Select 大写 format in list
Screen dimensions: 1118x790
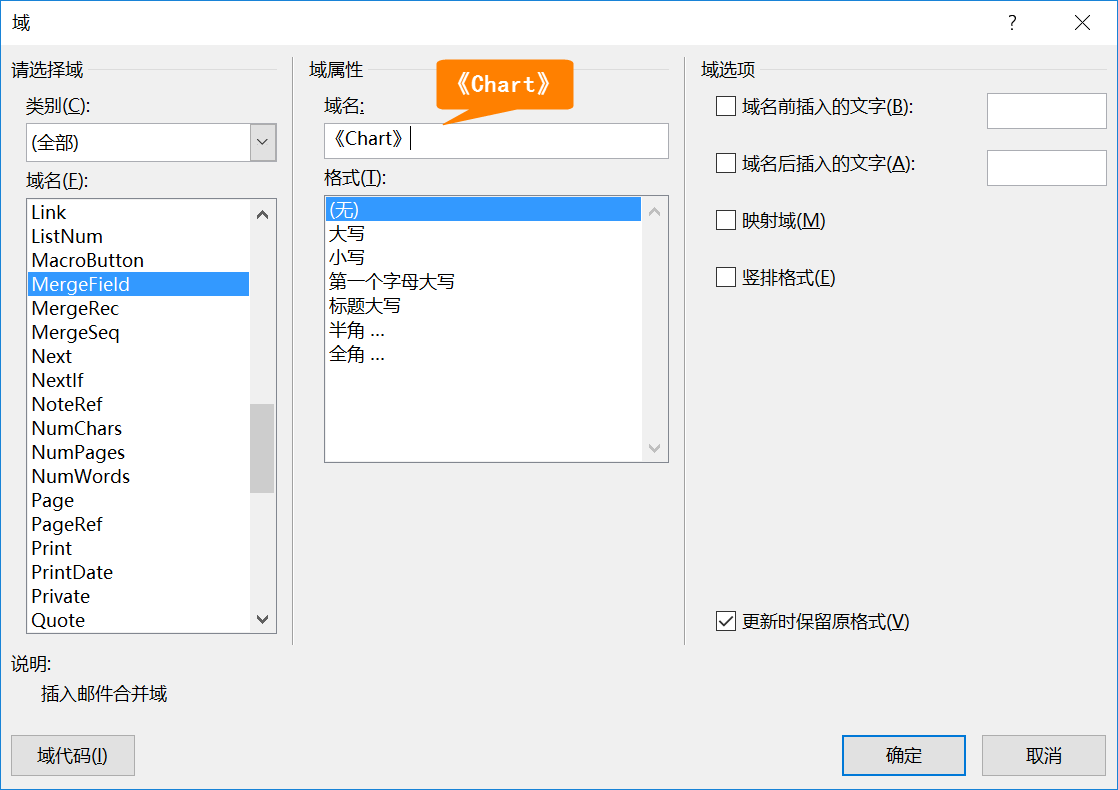(x=347, y=233)
